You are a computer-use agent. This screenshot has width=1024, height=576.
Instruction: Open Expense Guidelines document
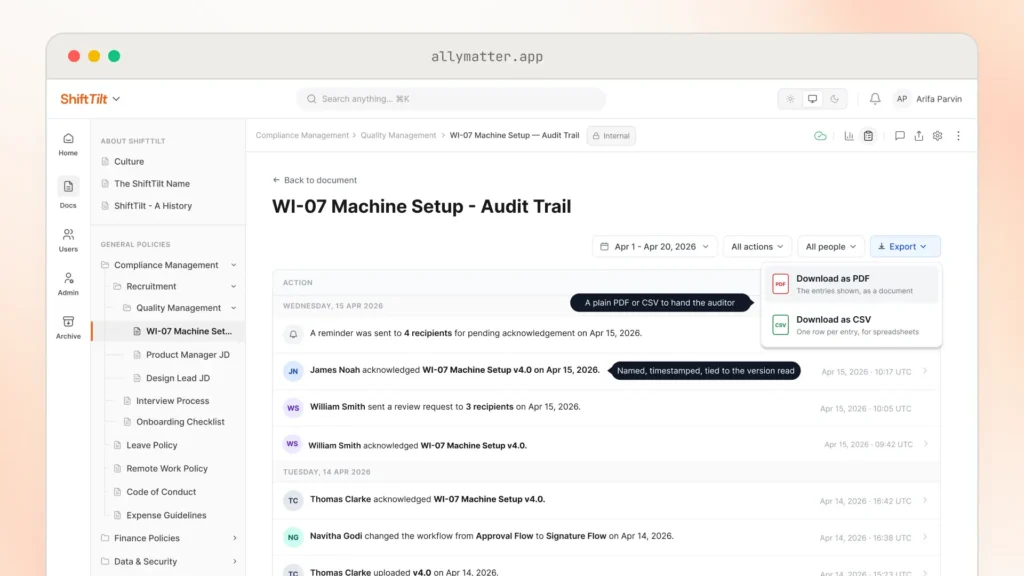tap(166, 516)
